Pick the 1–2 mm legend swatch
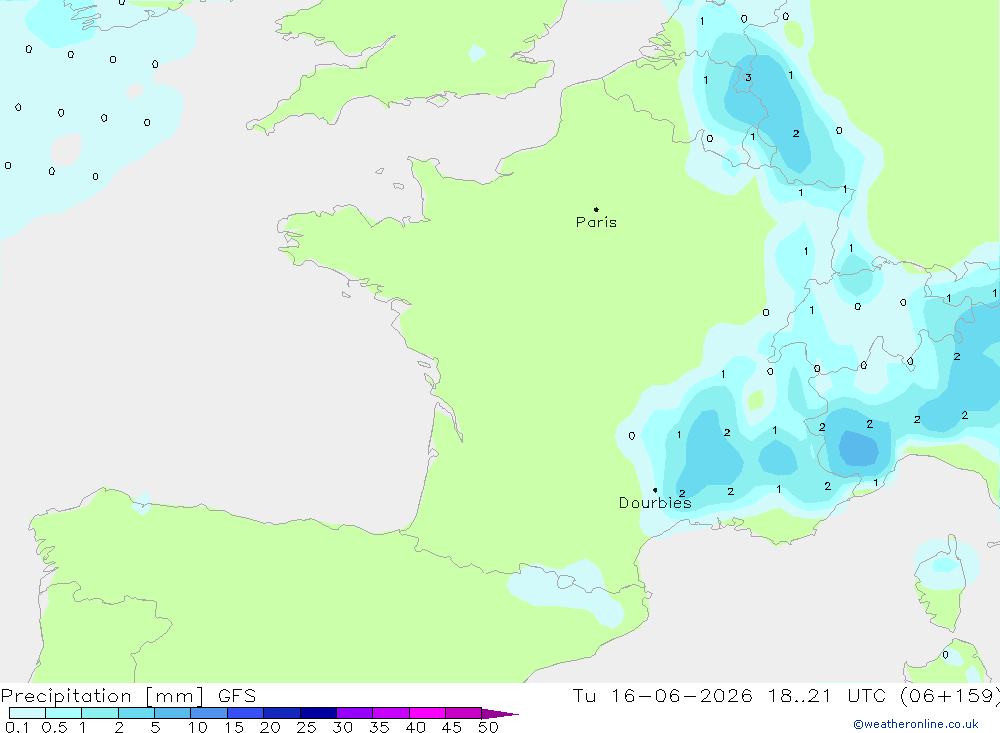This screenshot has width=1000, height=733. [x=100, y=713]
